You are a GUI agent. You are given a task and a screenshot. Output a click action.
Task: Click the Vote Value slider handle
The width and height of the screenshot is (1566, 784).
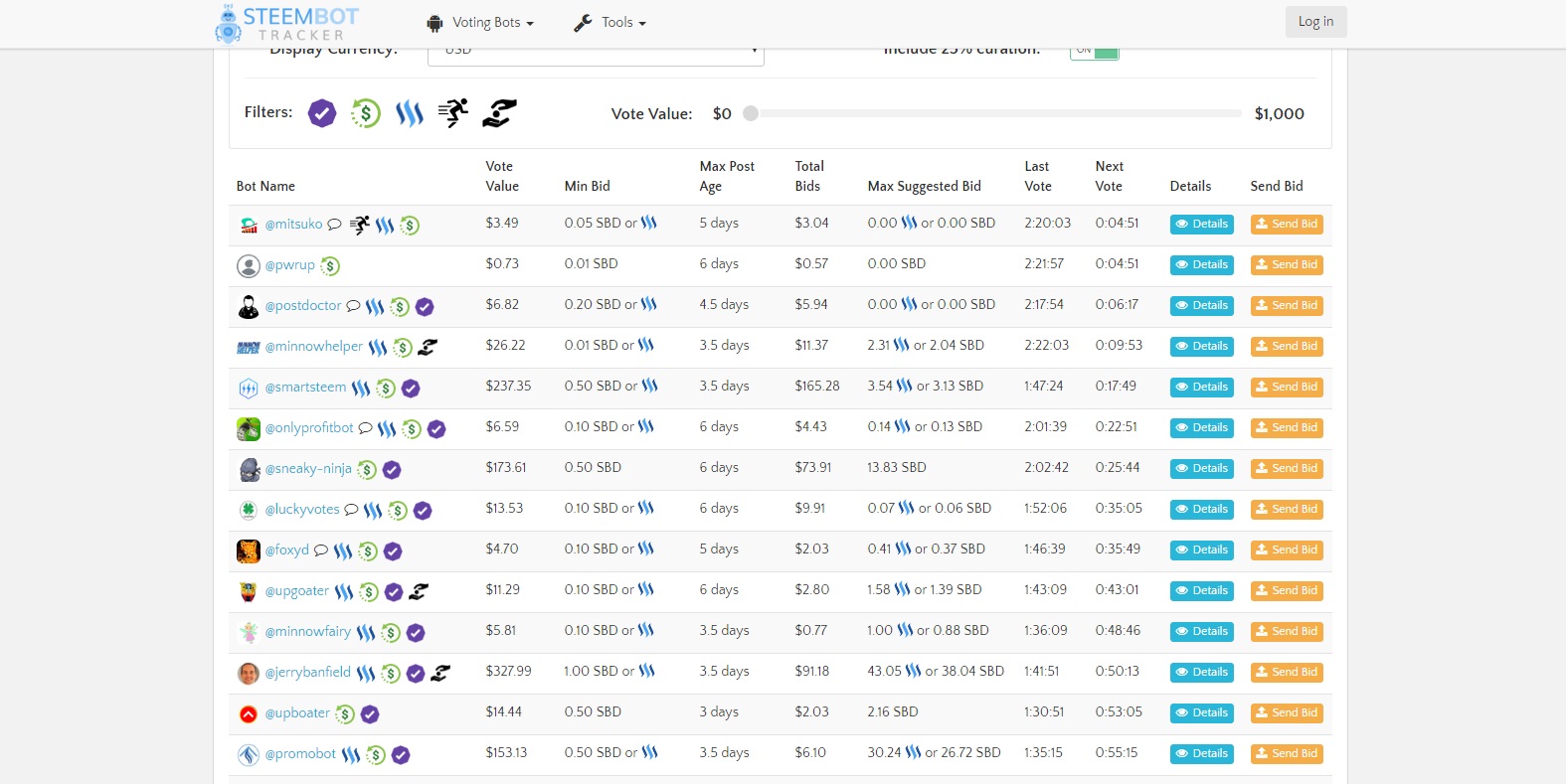[x=751, y=113]
